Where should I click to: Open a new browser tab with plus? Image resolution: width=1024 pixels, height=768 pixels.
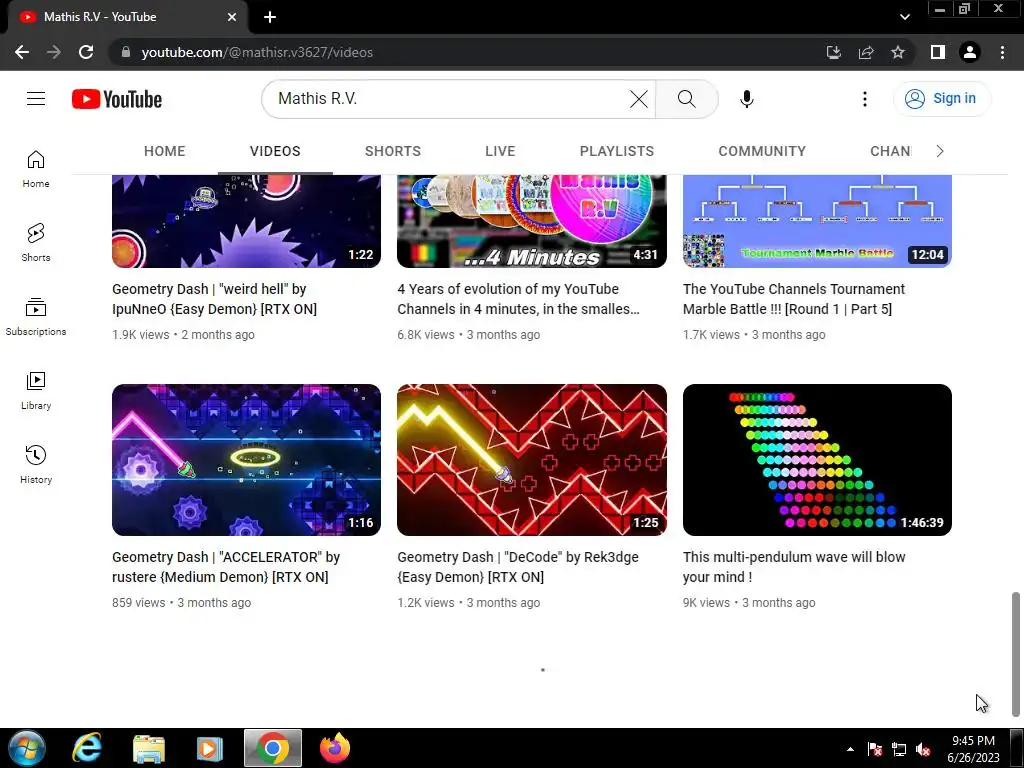coord(270,17)
